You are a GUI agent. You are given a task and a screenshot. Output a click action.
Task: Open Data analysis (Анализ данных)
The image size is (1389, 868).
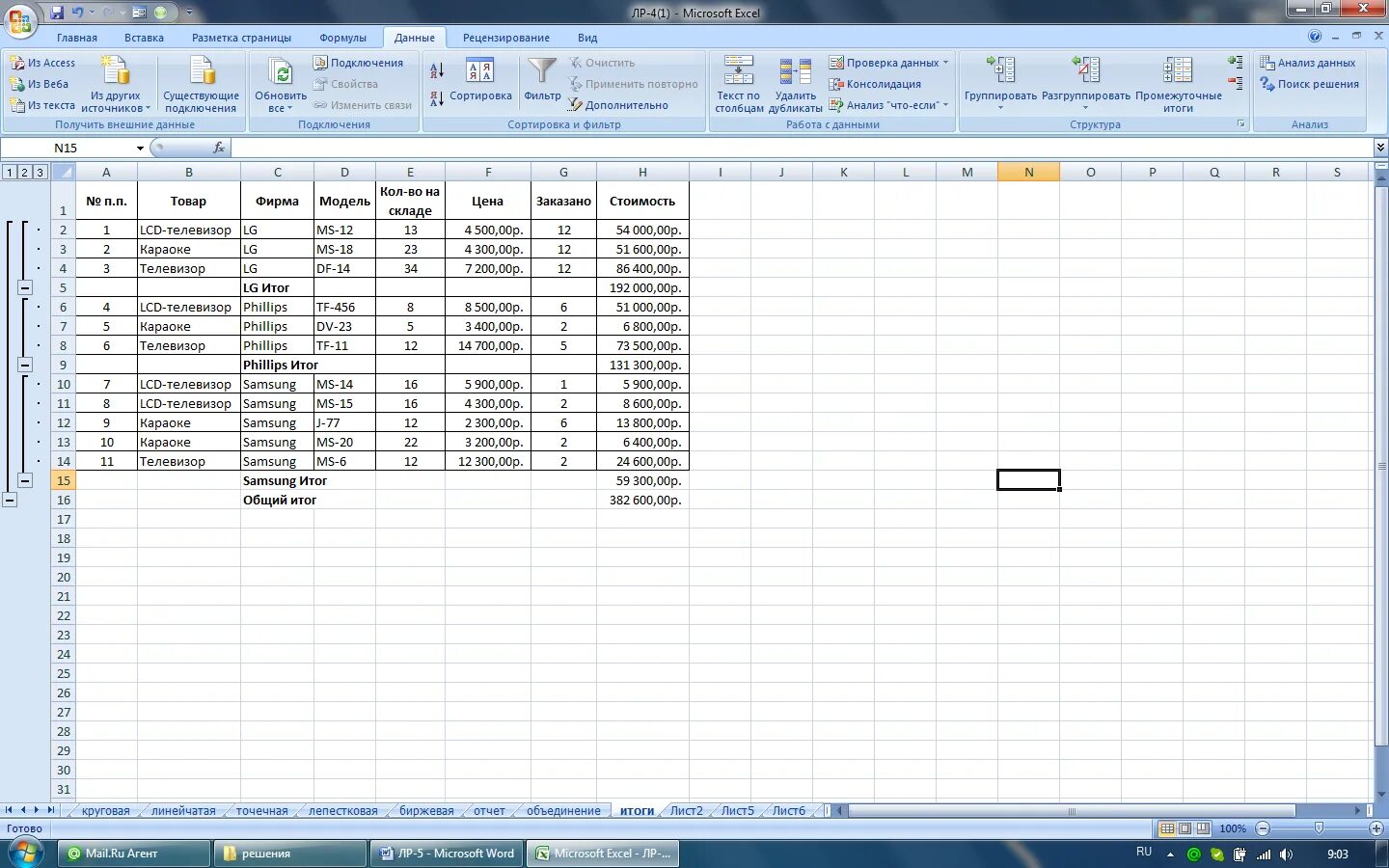coord(1308,63)
